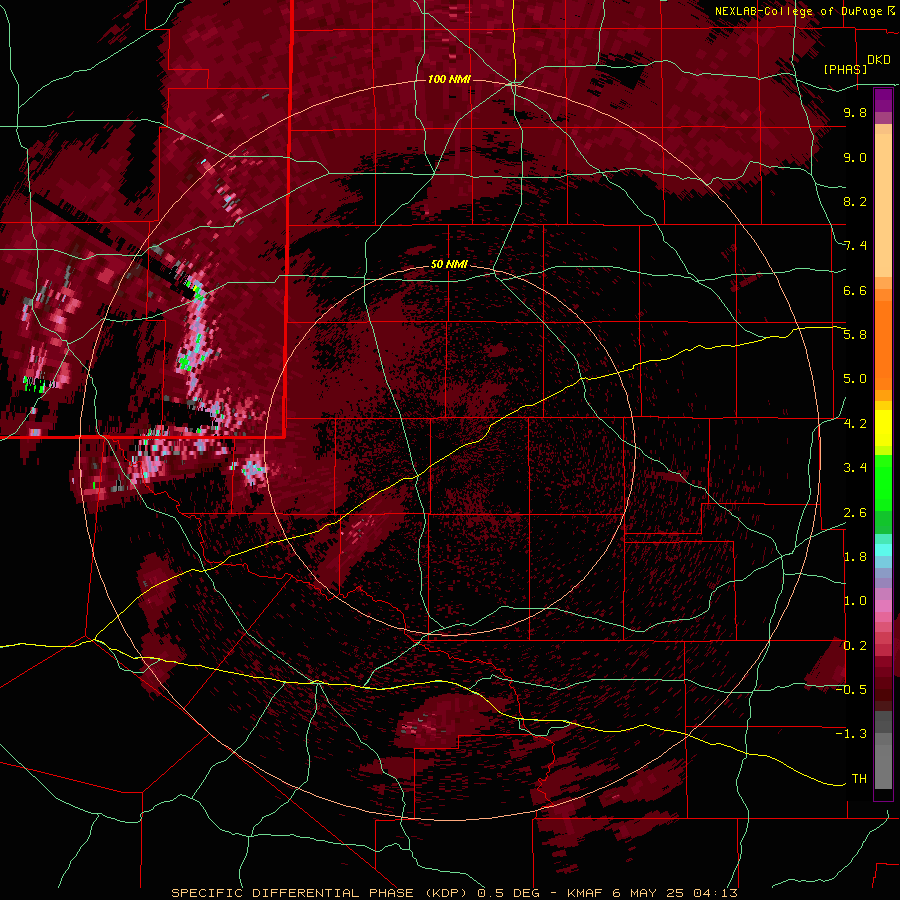Screen dimensions: 900x900
Task: Click the KMAF 6 MAY 25 04:13 timestamp
Action: (x=652, y=893)
